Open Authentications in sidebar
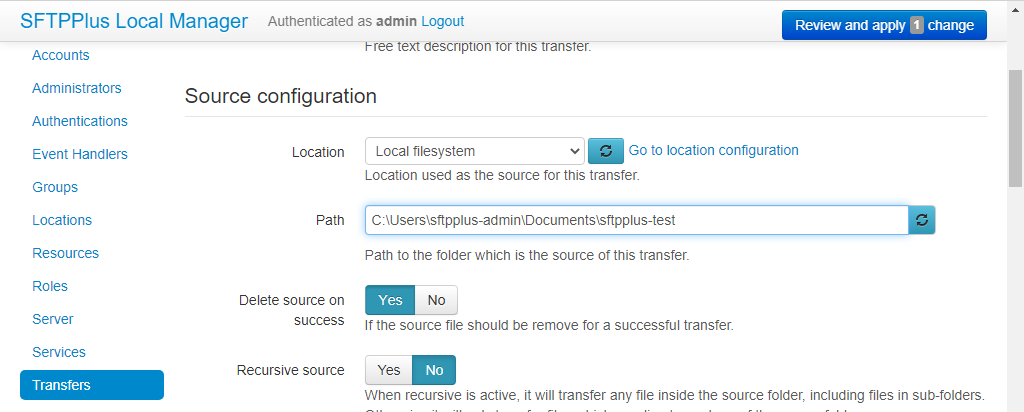The image size is (1024, 412). [80, 121]
